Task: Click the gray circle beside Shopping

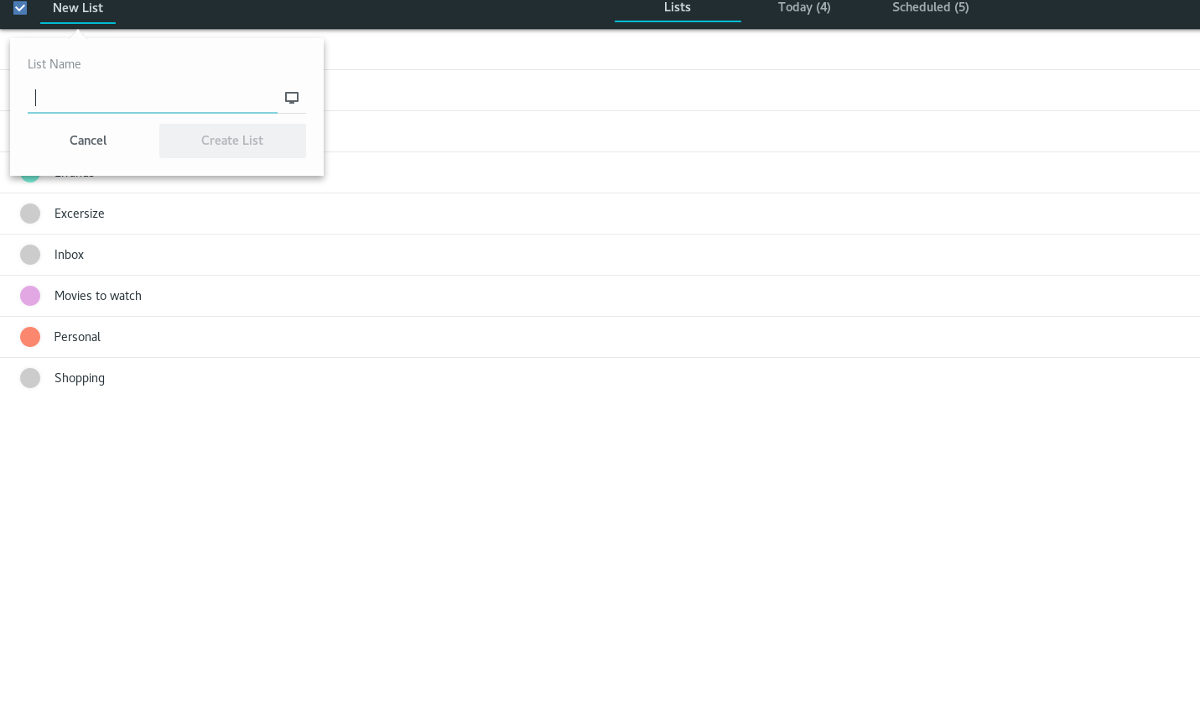Action: click(30, 378)
